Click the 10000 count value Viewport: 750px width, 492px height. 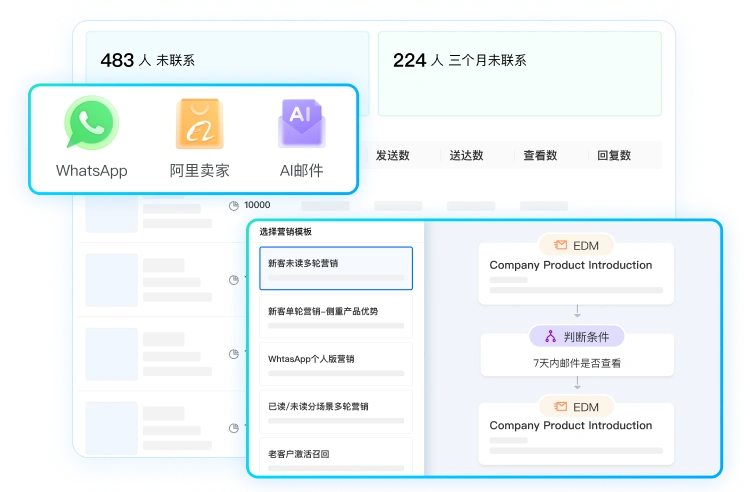(257, 205)
